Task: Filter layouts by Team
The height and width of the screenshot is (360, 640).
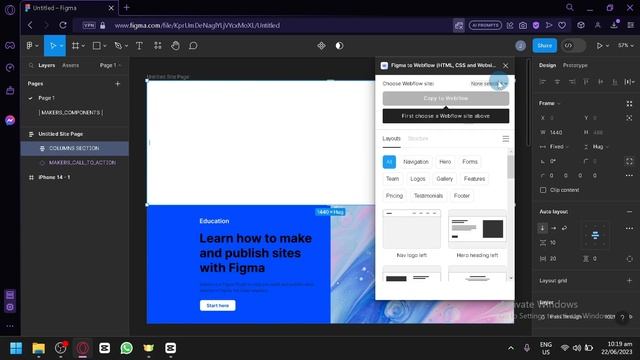Action: (393, 179)
